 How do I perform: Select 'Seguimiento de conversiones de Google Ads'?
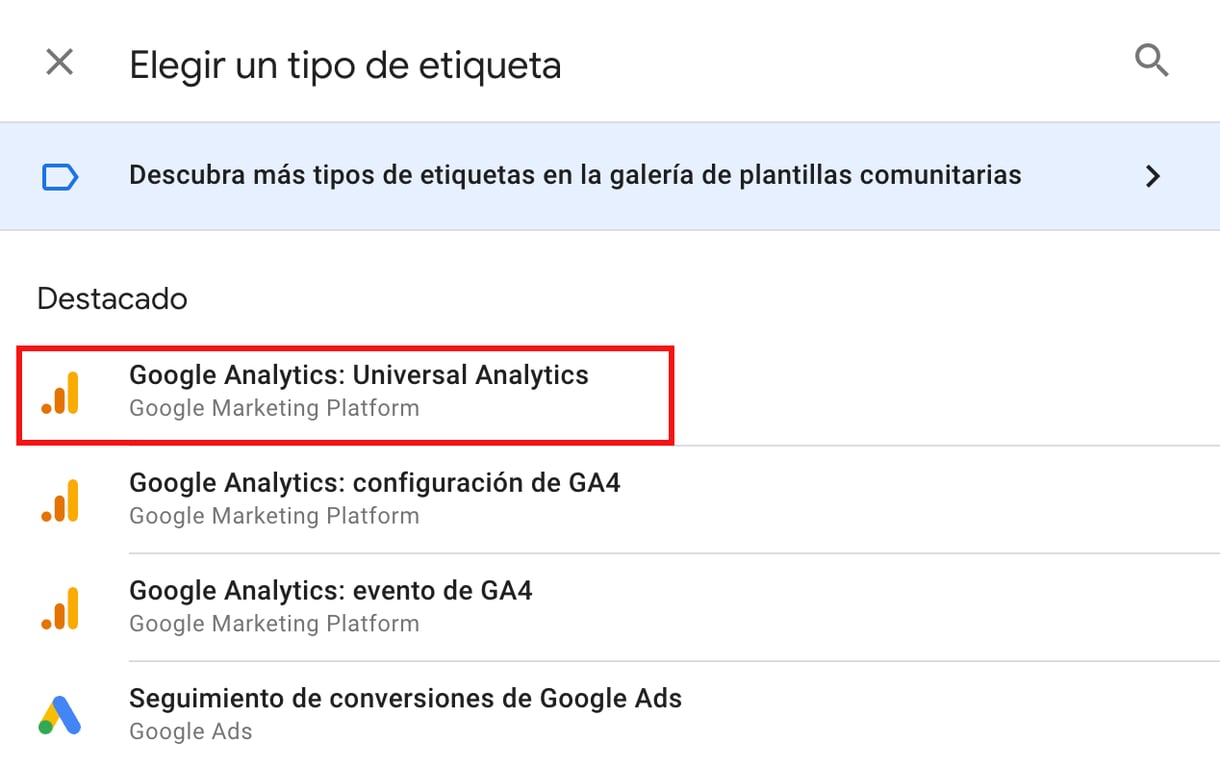tap(405, 698)
